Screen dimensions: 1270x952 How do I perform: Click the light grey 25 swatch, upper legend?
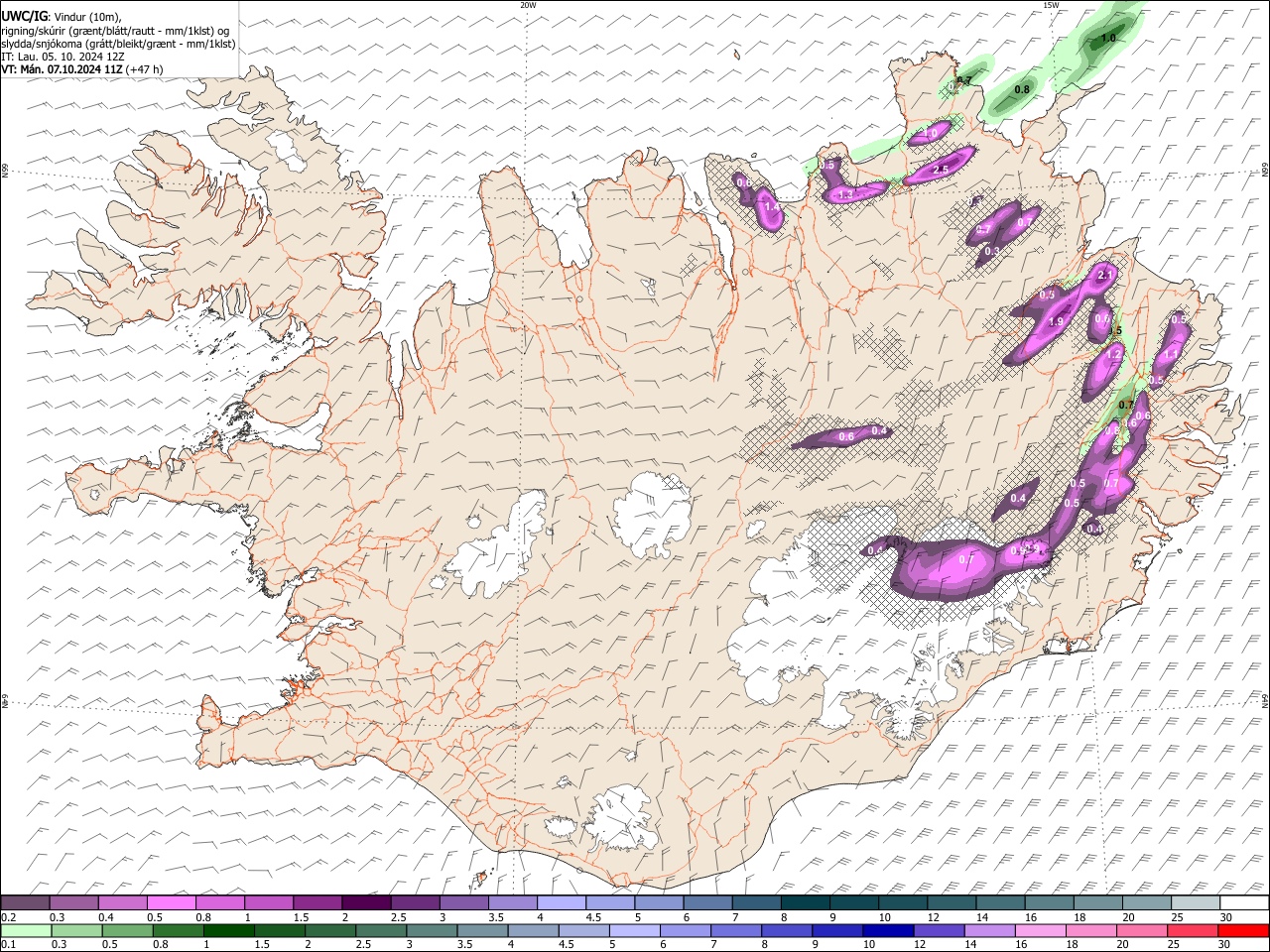coord(1196,902)
